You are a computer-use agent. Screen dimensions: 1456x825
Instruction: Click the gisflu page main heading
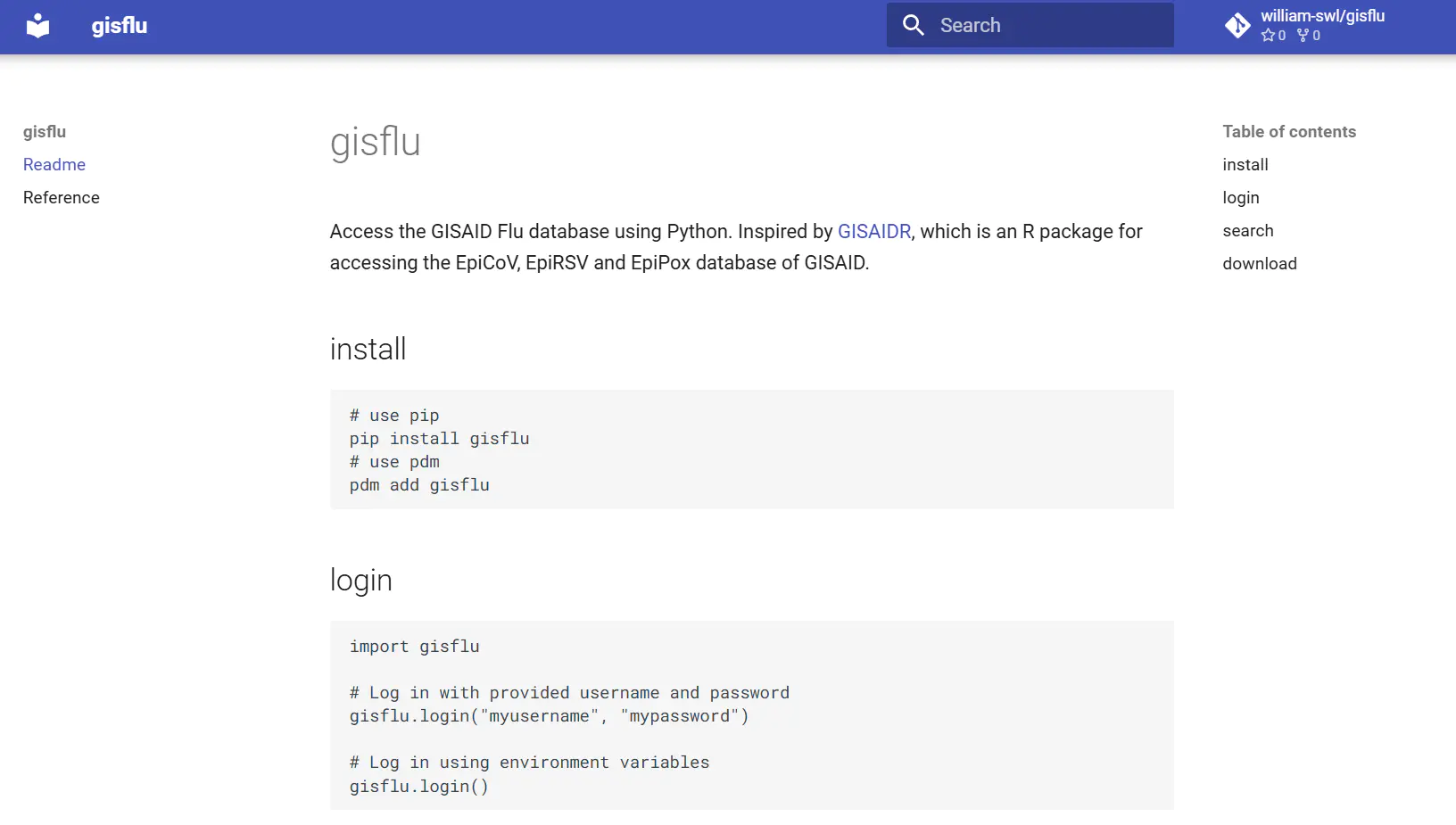click(x=376, y=143)
